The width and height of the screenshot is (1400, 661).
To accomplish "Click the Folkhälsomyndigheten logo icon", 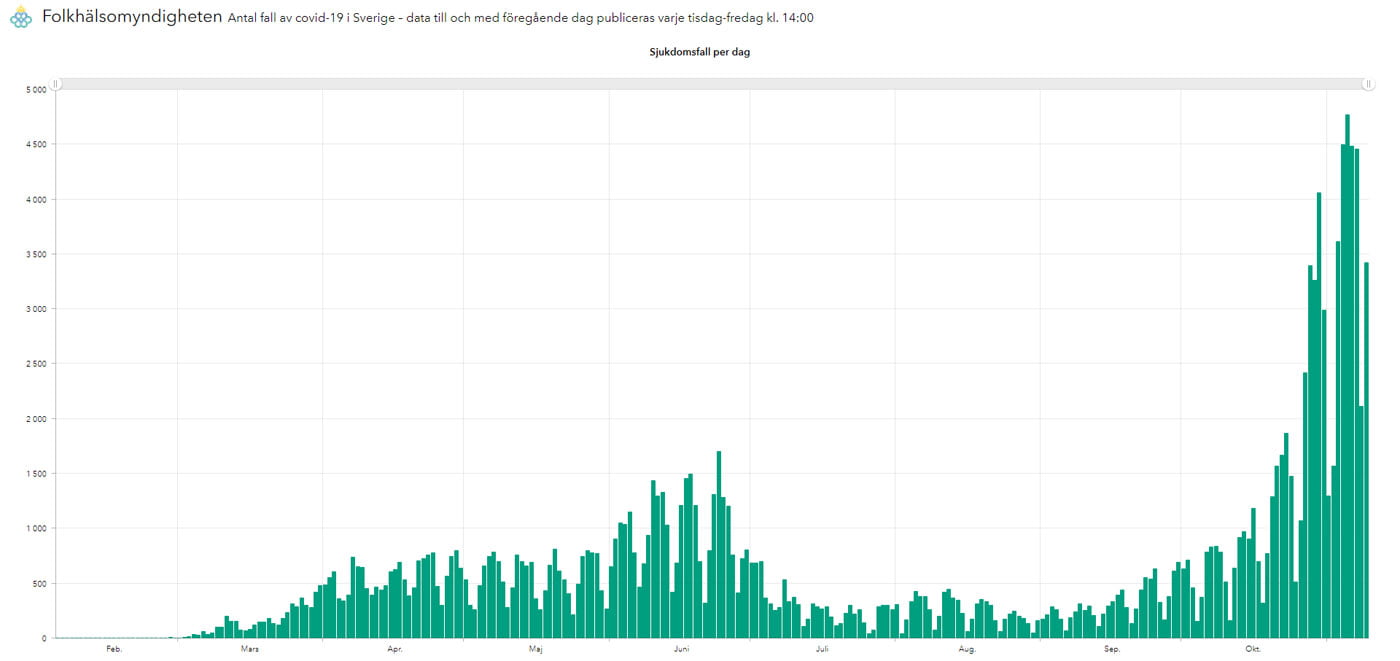I will [x=21, y=17].
